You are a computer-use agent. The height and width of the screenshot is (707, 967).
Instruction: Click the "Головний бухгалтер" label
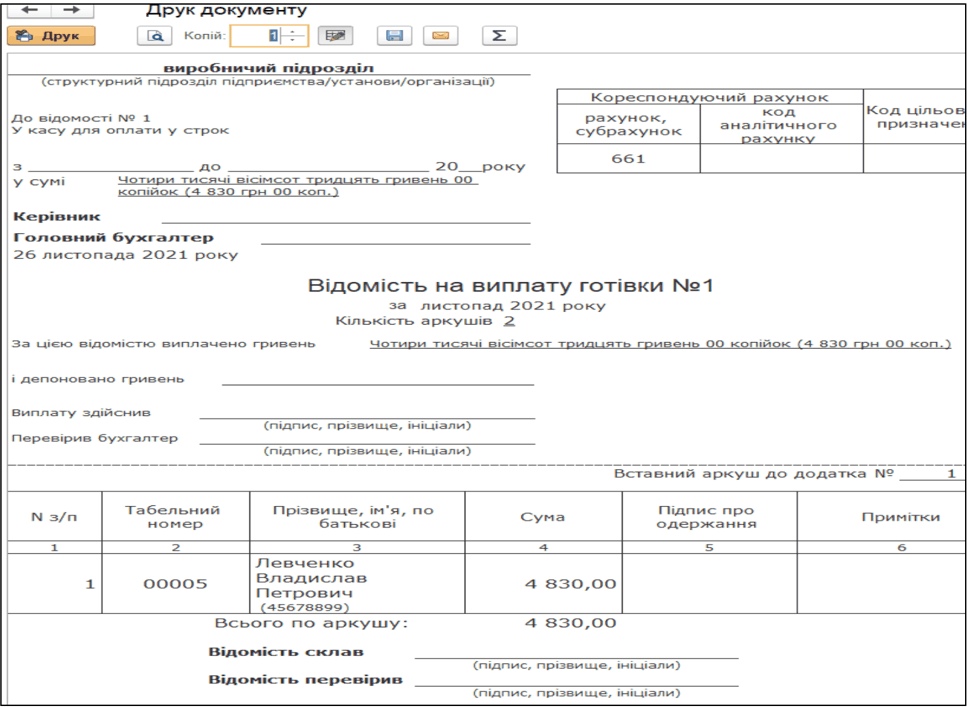coord(113,238)
